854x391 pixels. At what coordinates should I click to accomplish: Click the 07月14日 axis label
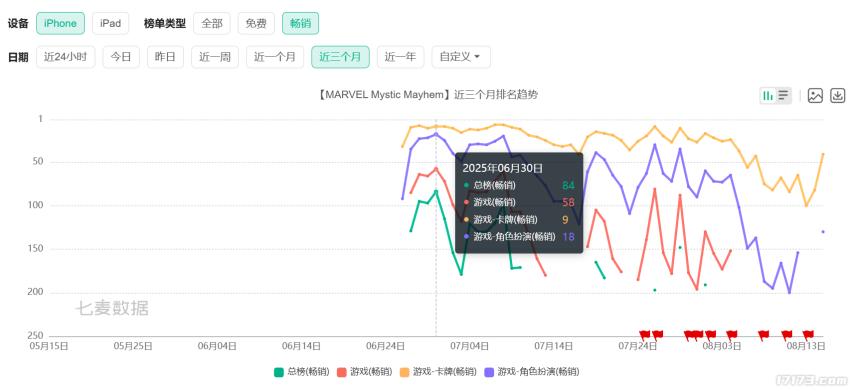[554, 346]
